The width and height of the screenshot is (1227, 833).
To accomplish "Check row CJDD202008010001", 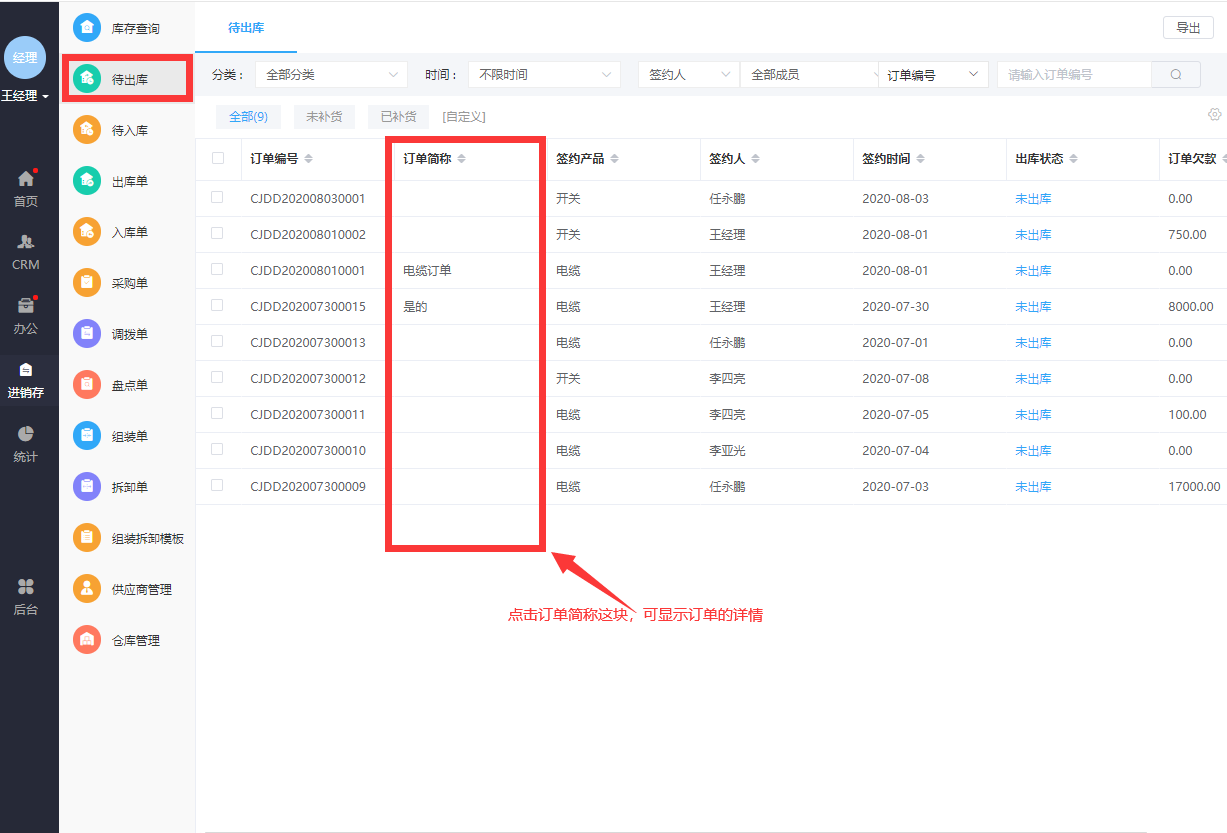I will 217,269.
